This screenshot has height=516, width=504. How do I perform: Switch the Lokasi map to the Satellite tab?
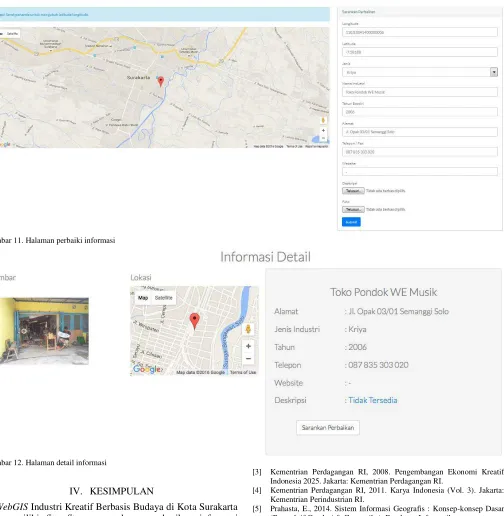(x=163, y=298)
